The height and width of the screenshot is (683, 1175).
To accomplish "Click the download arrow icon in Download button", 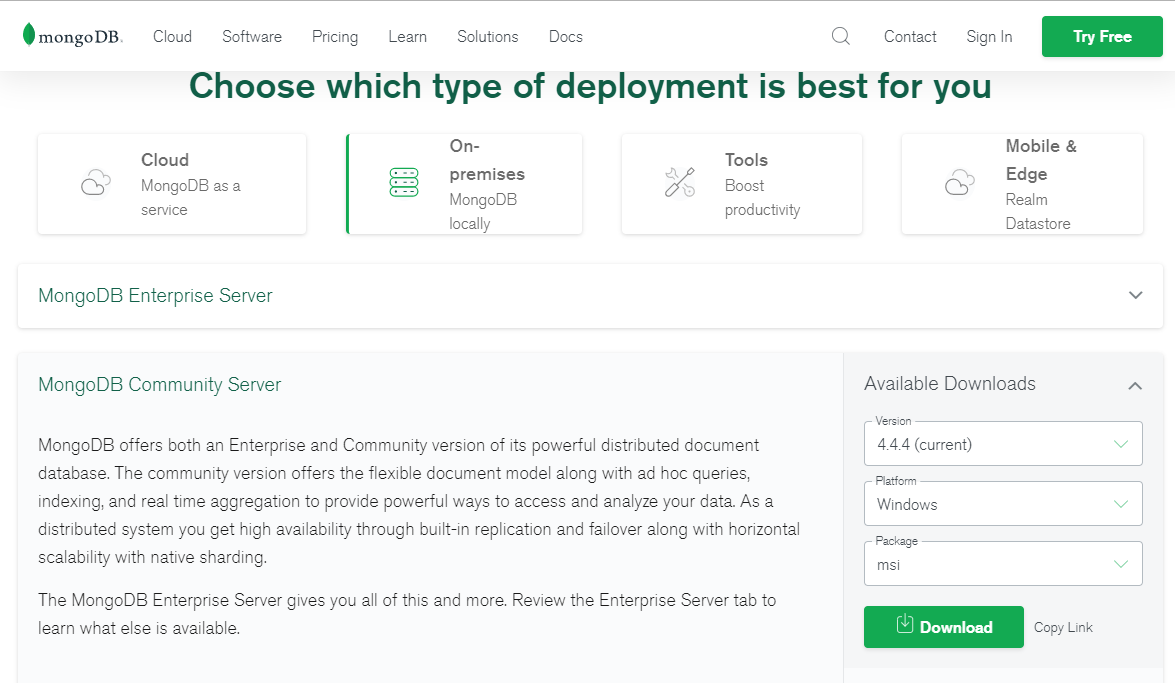I will click(904, 624).
